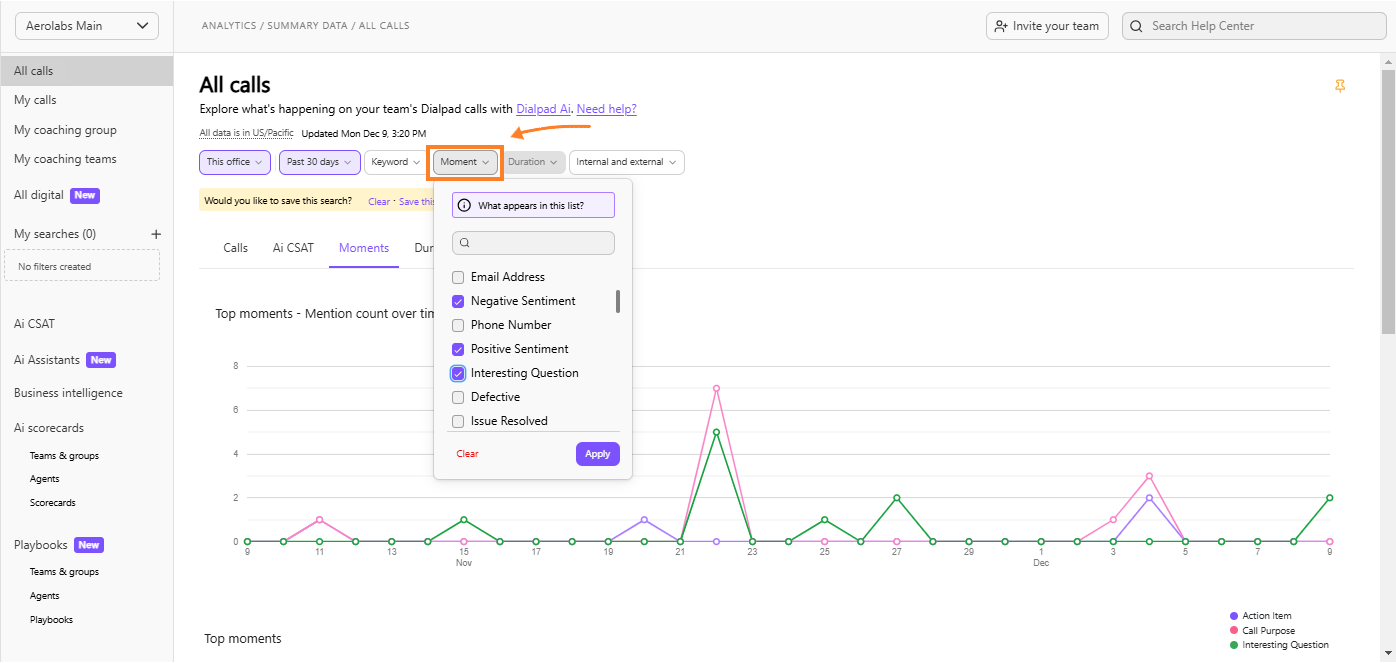1396x663 pixels.
Task: Click Clear in the save search banner
Action: pos(379,202)
